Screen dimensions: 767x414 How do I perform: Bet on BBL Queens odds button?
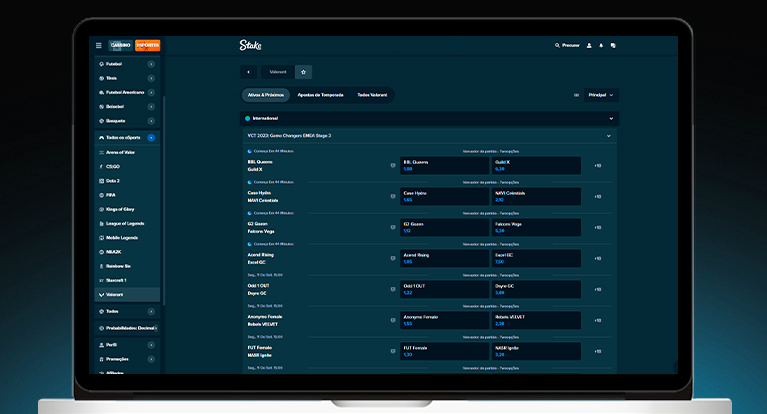[x=444, y=165]
